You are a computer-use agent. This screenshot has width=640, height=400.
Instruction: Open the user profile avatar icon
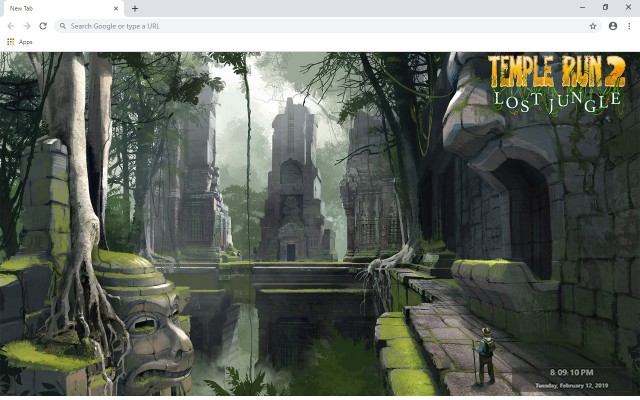click(x=613, y=26)
